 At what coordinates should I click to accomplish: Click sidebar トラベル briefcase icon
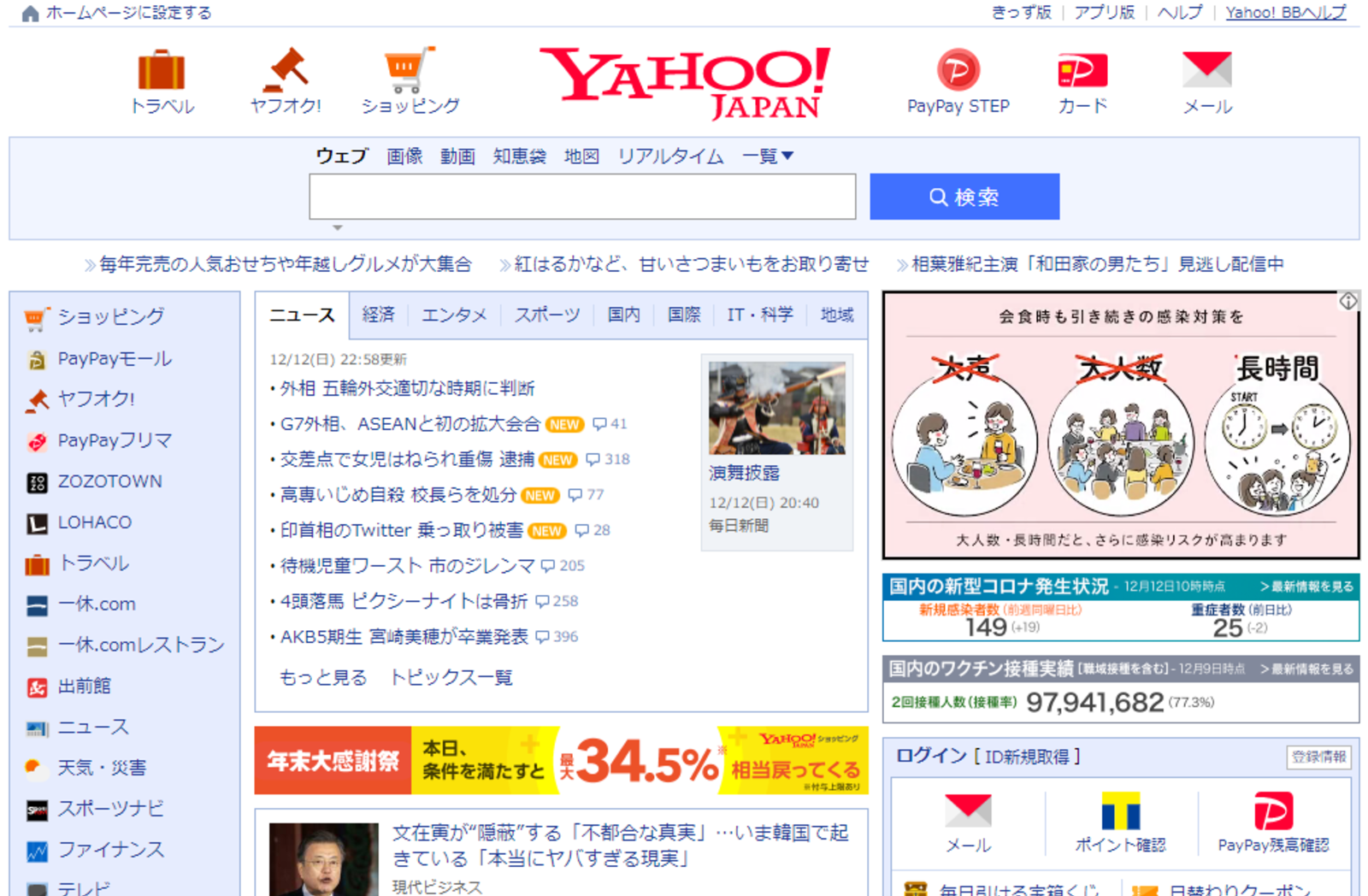point(37,564)
